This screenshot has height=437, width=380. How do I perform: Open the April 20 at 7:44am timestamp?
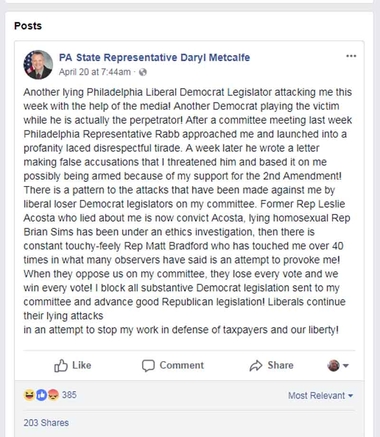(x=95, y=72)
